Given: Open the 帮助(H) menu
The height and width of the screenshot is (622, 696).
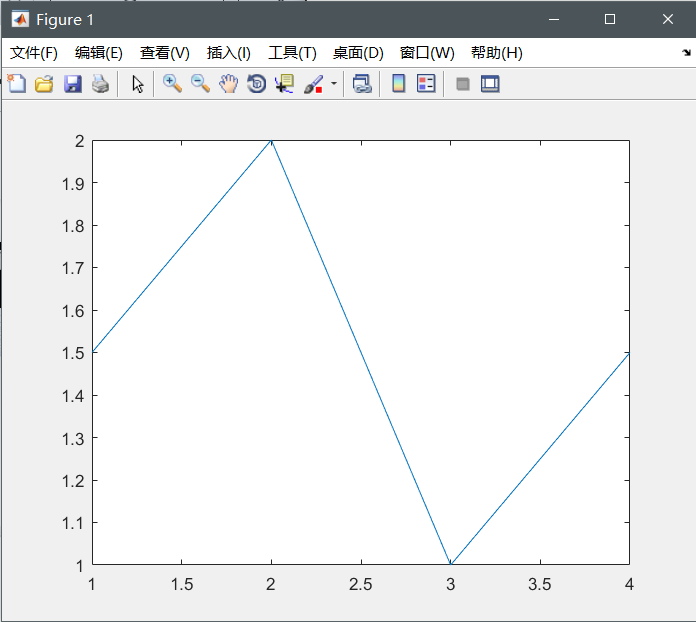Looking at the screenshot, I should (x=497, y=53).
